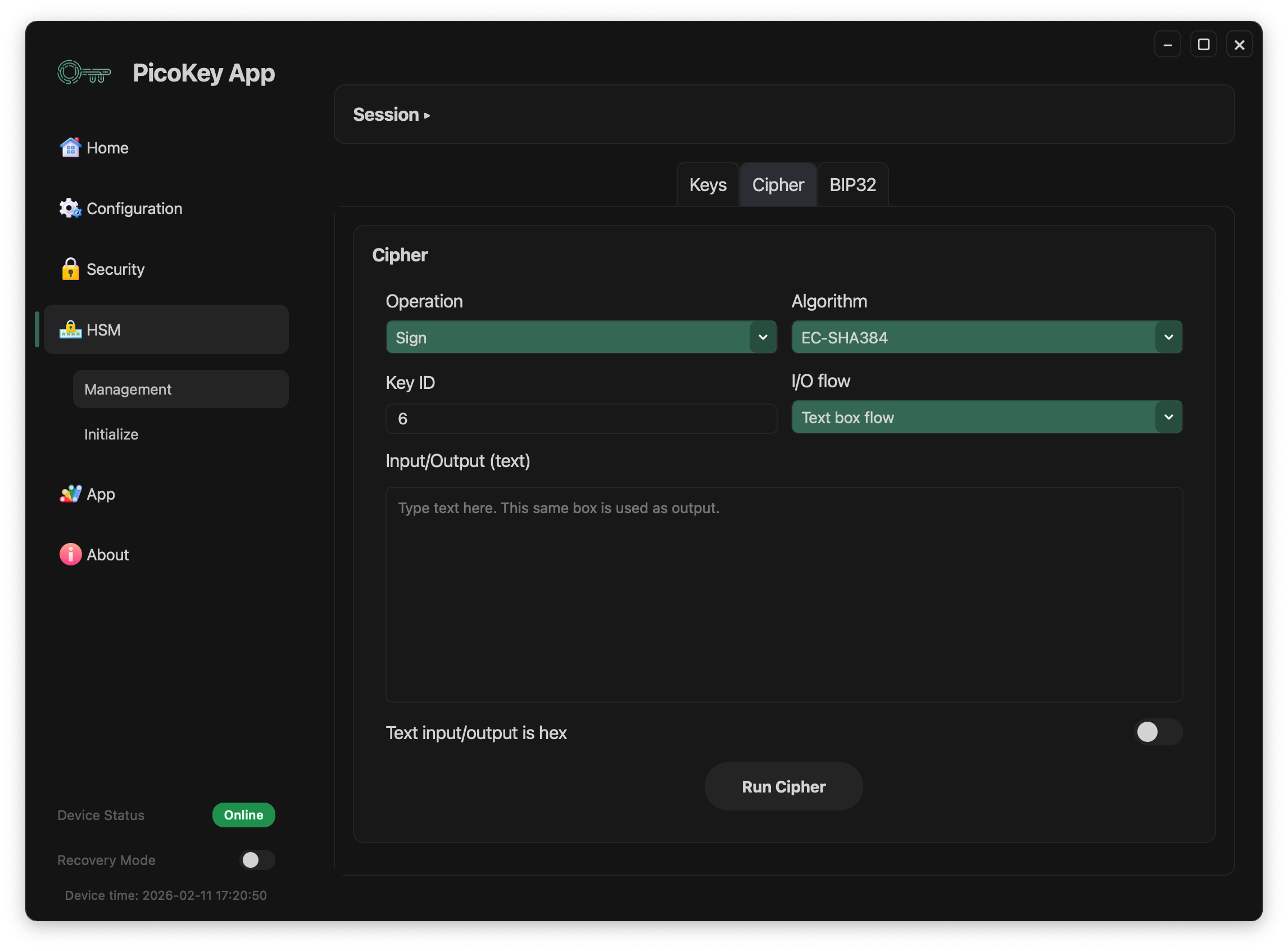Expand the Session section
1288x951 pixels.
coord(391,115)
